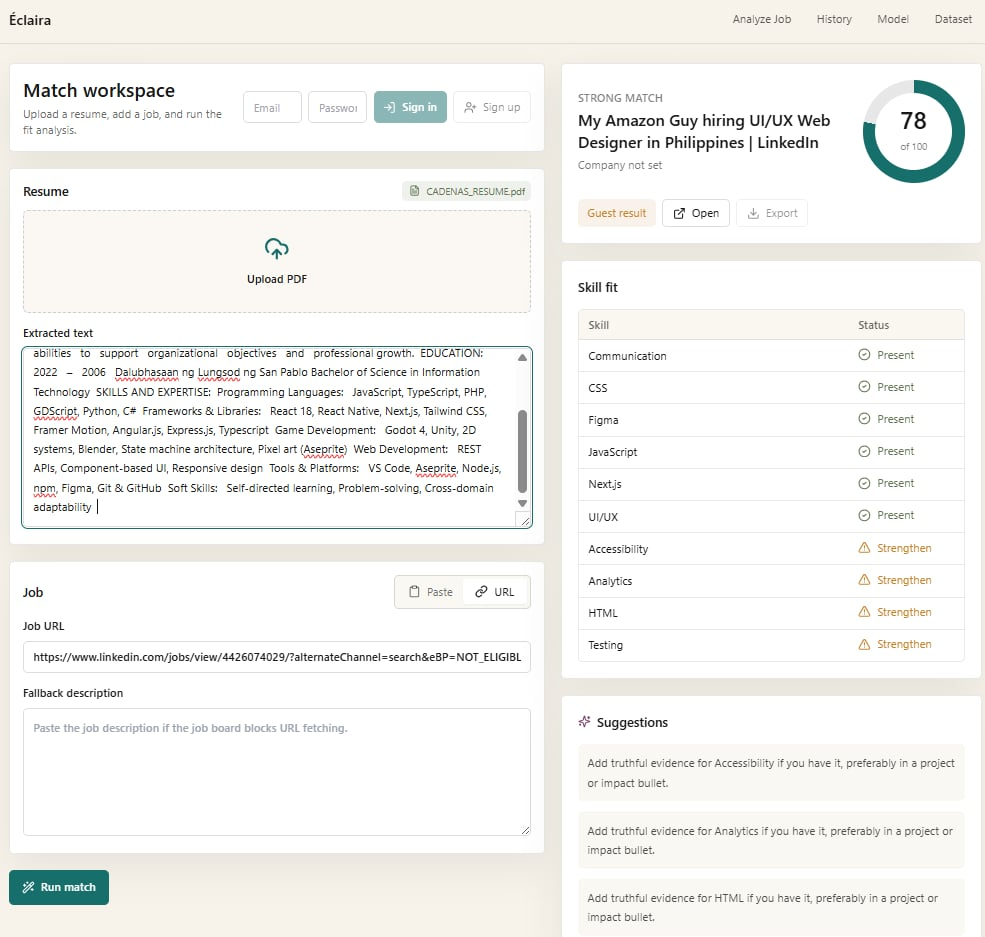The height and width of the screenshot is (937, 985).
Task: Click the cloud Upload PDF icon
Action: tap(276, 249)
